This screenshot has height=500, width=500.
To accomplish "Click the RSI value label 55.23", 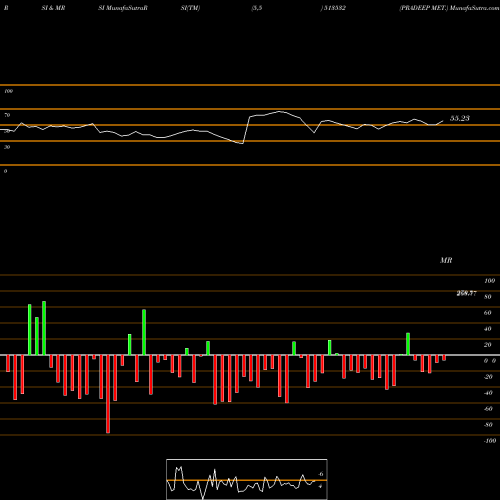I will (x=460, y=118).
